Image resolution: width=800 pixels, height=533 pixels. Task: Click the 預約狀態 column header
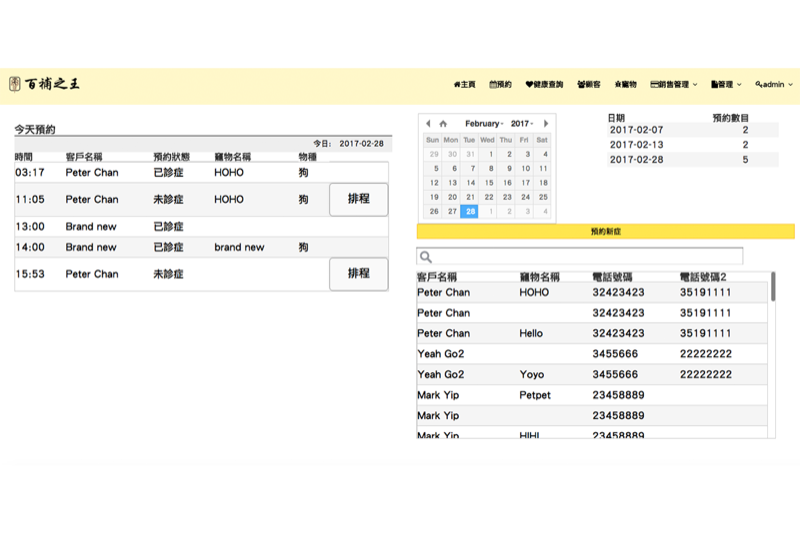click(x=171, y=157)
